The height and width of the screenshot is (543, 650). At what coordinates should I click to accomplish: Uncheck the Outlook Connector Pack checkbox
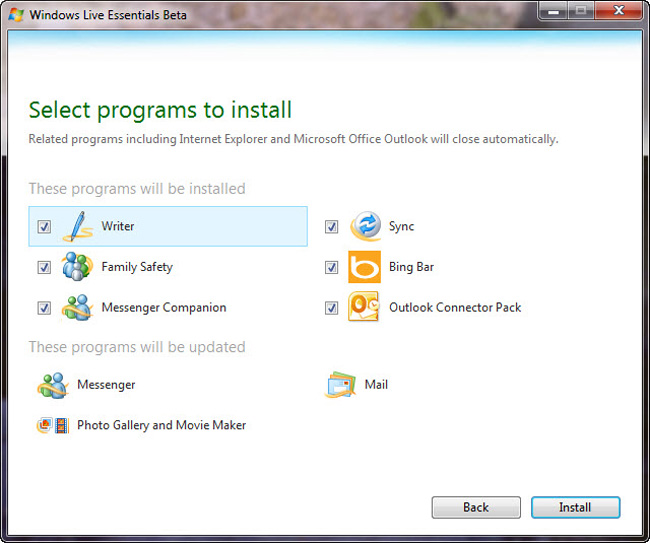pos(331,308)
